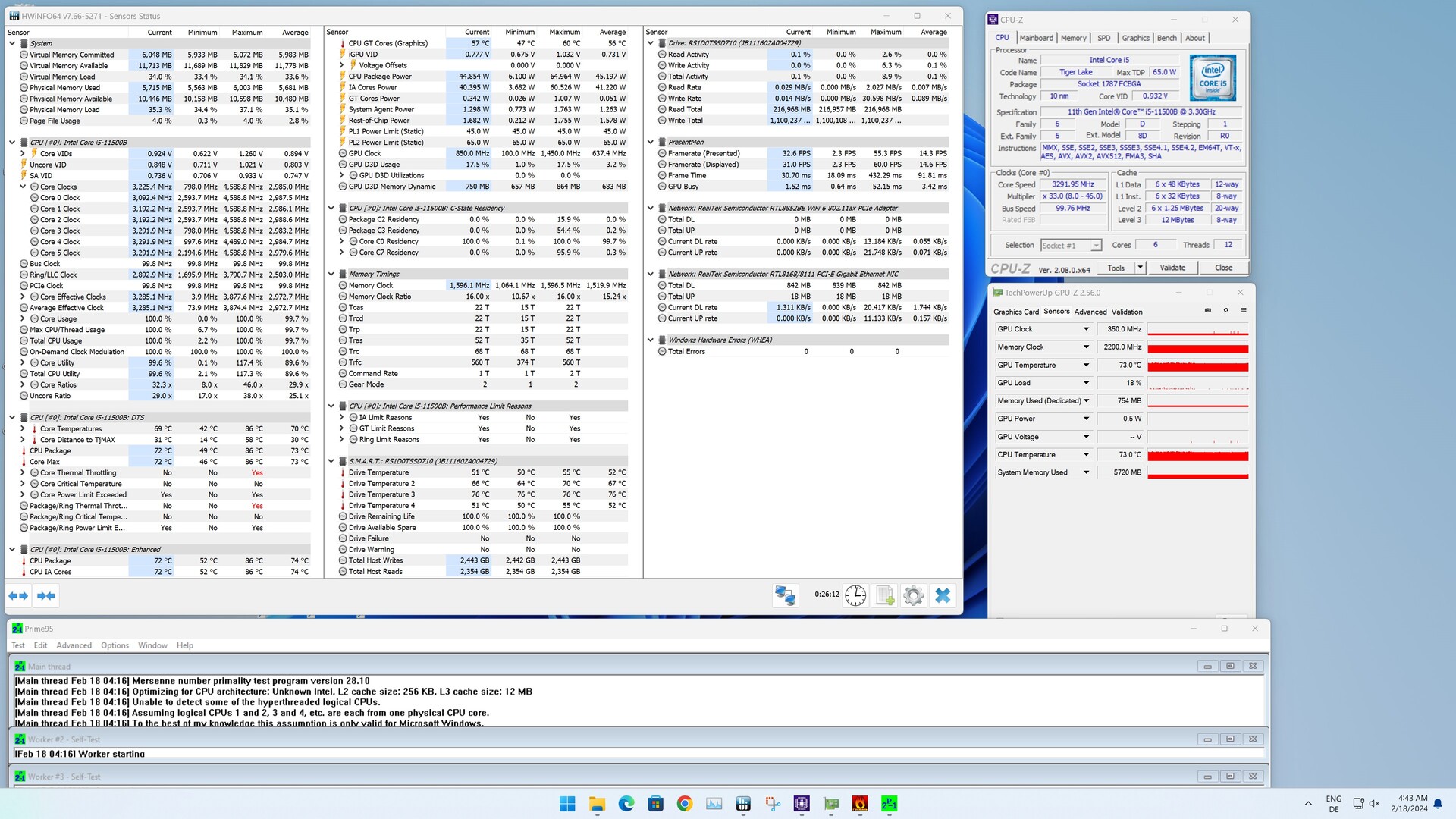Click the expand columns left-right arrows icon
The image size is (1456, 819).
[x=18, y=596]
